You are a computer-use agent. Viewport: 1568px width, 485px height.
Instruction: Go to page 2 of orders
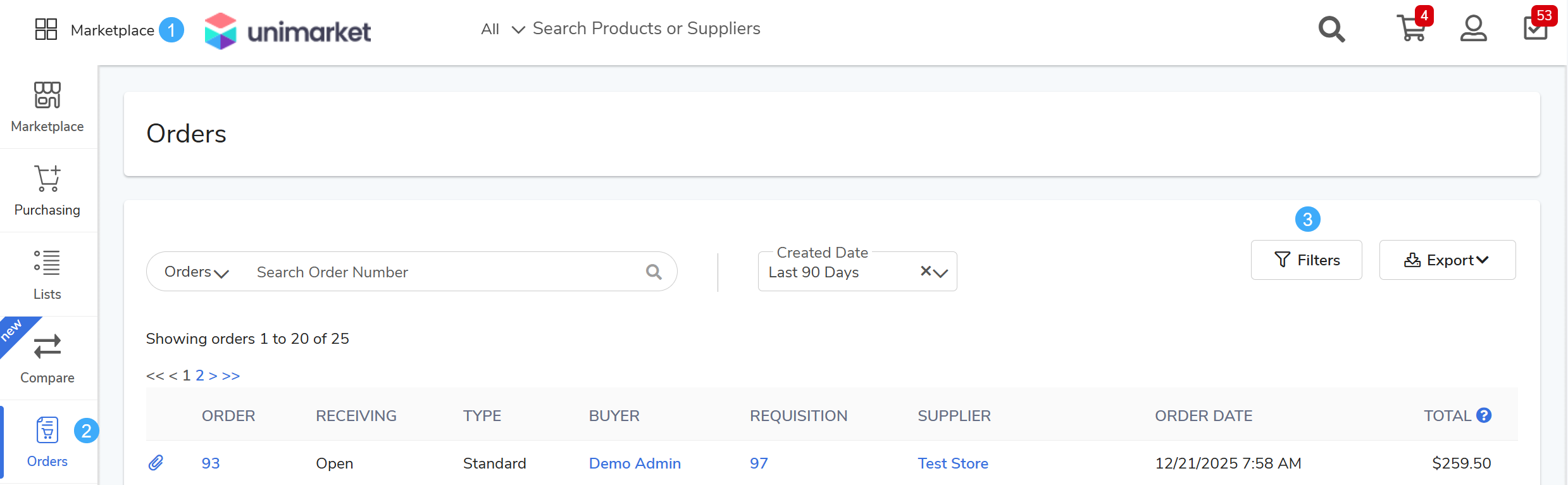[200, 375]
